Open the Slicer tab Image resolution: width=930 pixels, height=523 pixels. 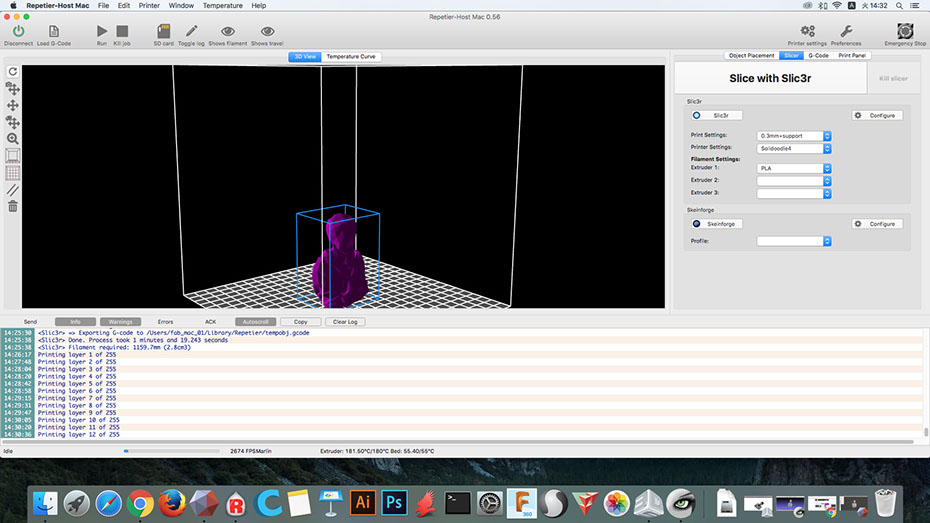point(791,55)
